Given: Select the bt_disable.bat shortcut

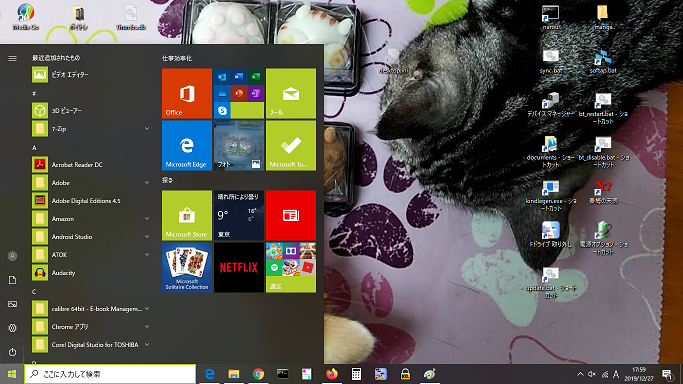Looking at the screenshot, I should click(603, 152).
